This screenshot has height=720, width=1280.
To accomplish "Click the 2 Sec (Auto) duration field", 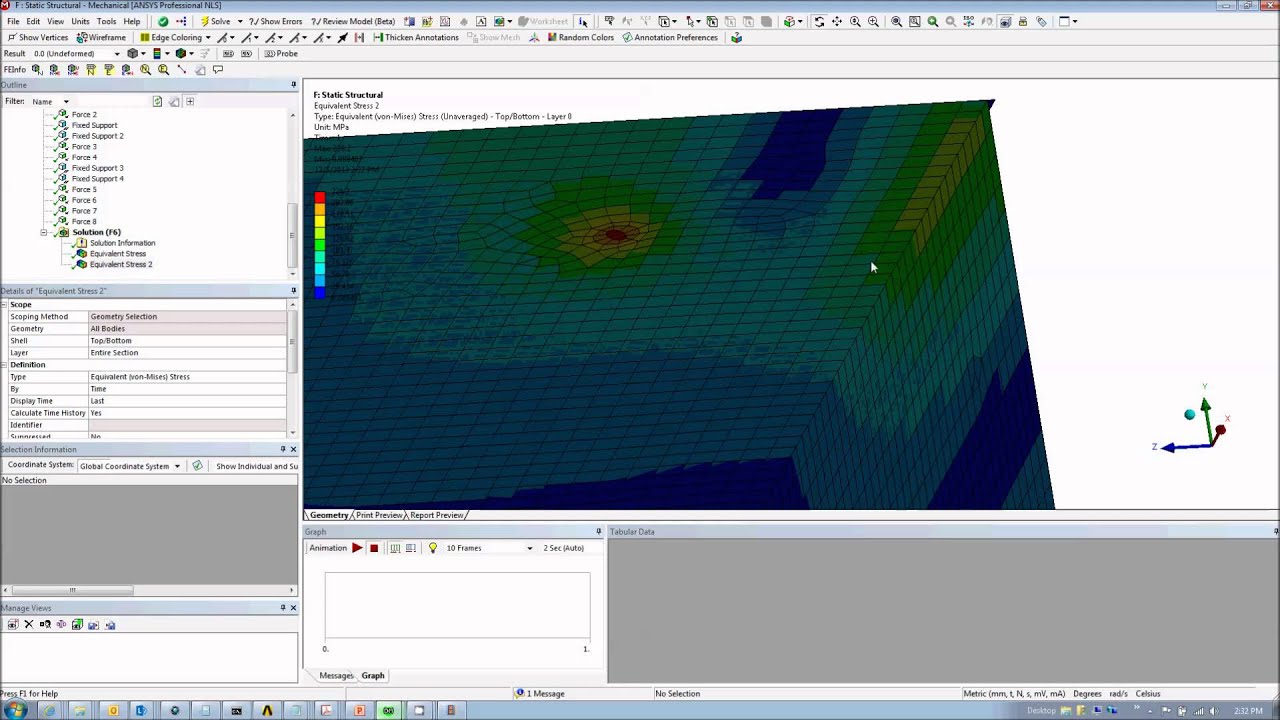I will pos(563,548).
